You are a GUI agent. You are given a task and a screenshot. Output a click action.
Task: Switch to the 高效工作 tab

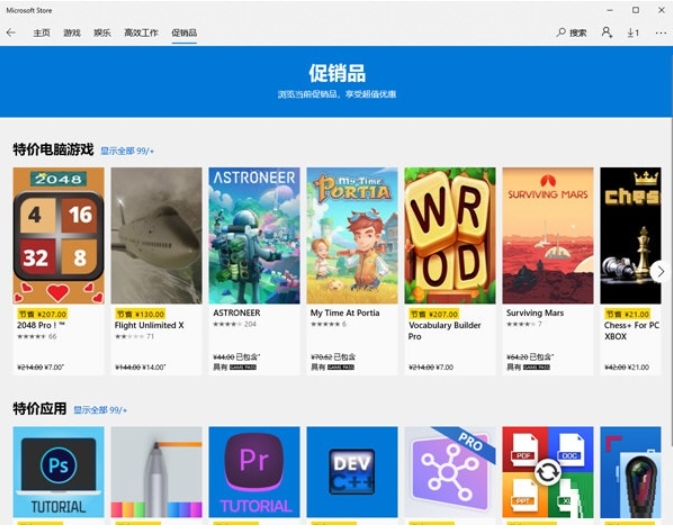click(x=141, y=33)
